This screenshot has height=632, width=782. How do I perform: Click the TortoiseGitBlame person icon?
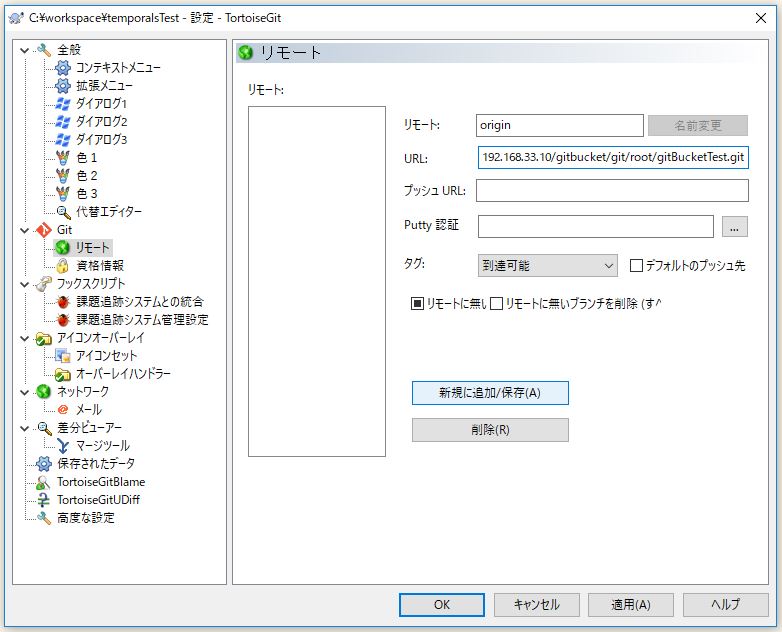pos(44,482)
